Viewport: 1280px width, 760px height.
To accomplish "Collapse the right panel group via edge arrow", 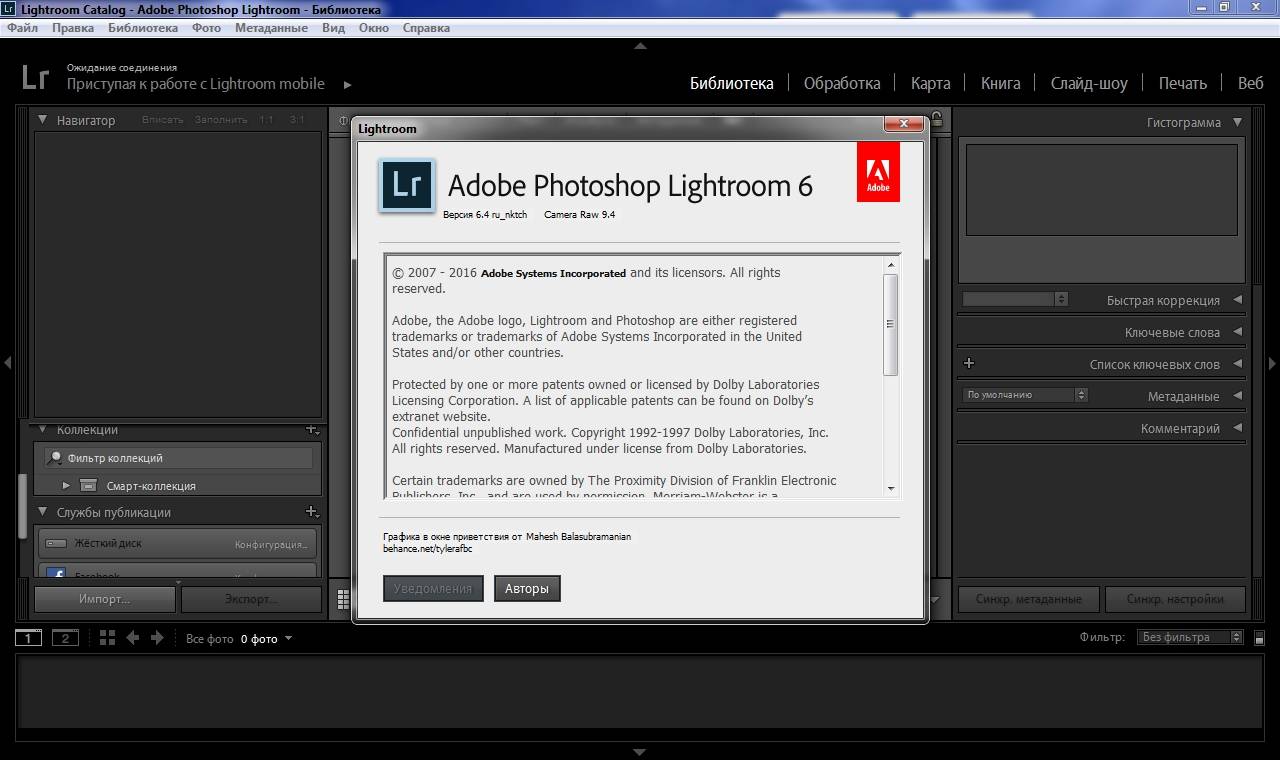I will pos(1272,363).
